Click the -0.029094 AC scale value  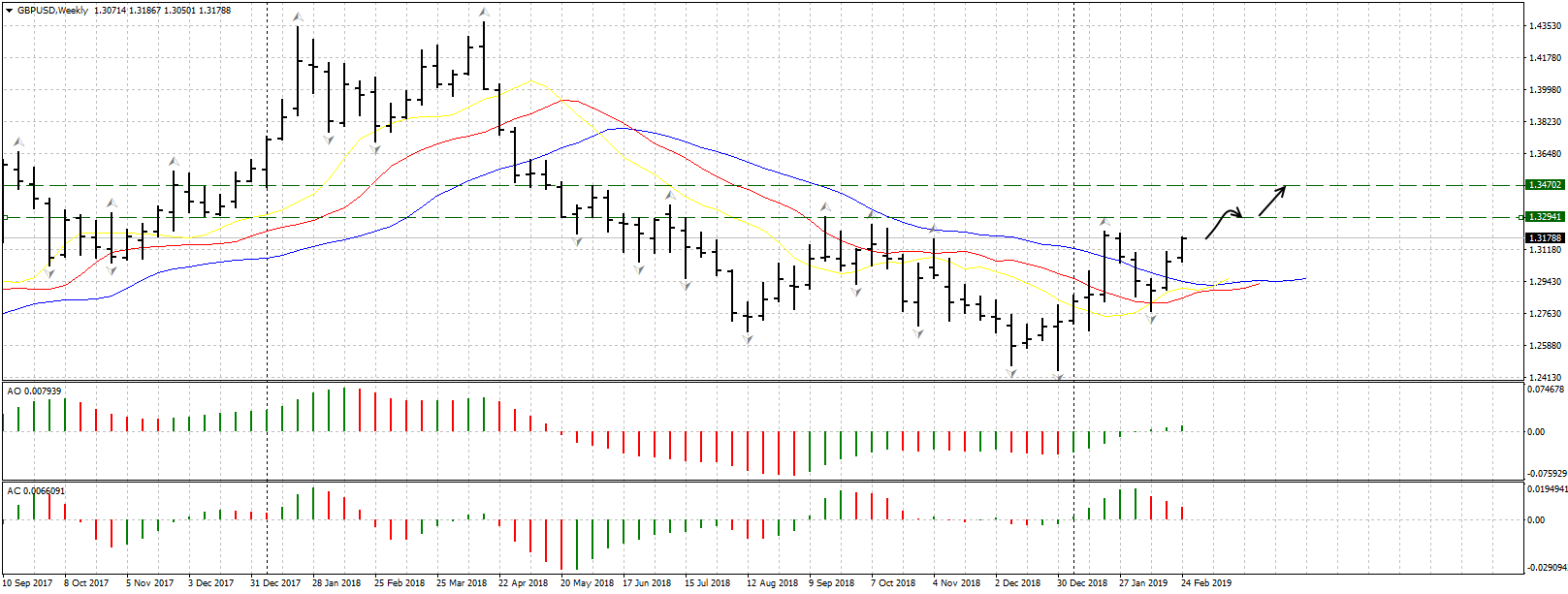click(1545, 568)
